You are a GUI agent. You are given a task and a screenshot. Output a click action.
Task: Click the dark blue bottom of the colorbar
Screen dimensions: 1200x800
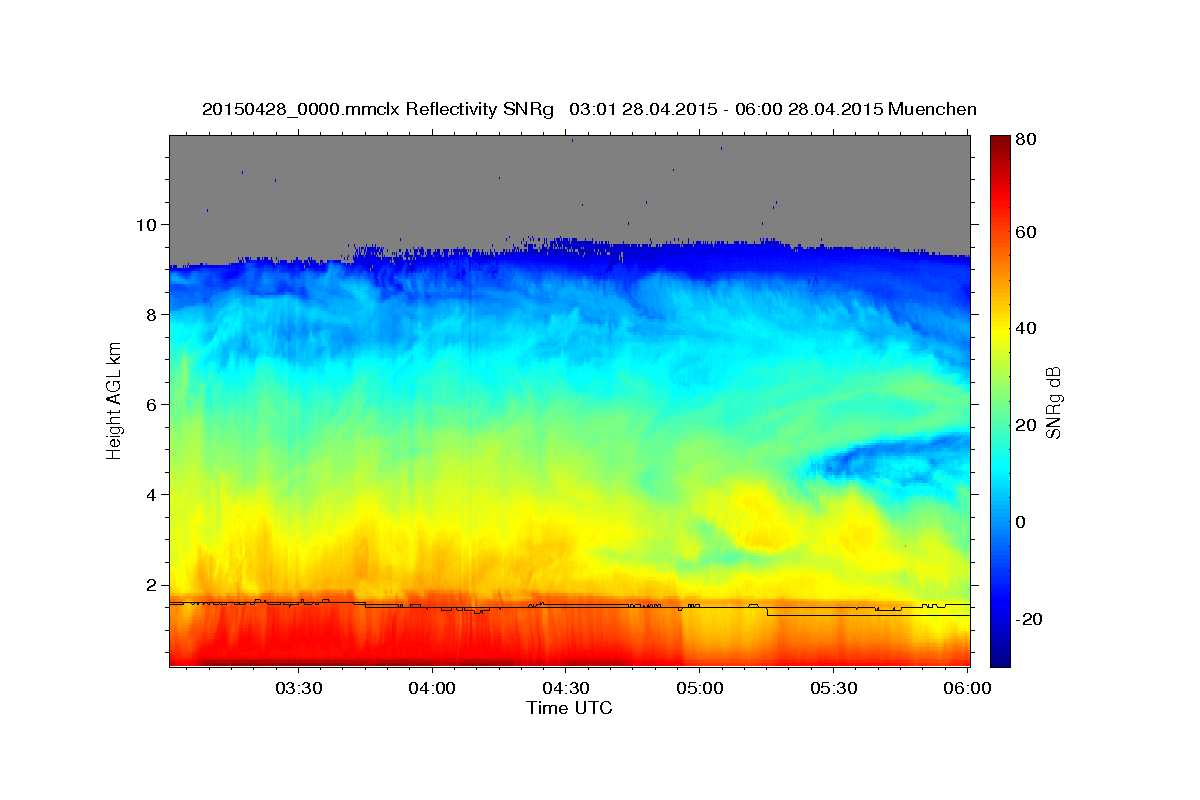pyautogui.click(x=1000, y=655)
